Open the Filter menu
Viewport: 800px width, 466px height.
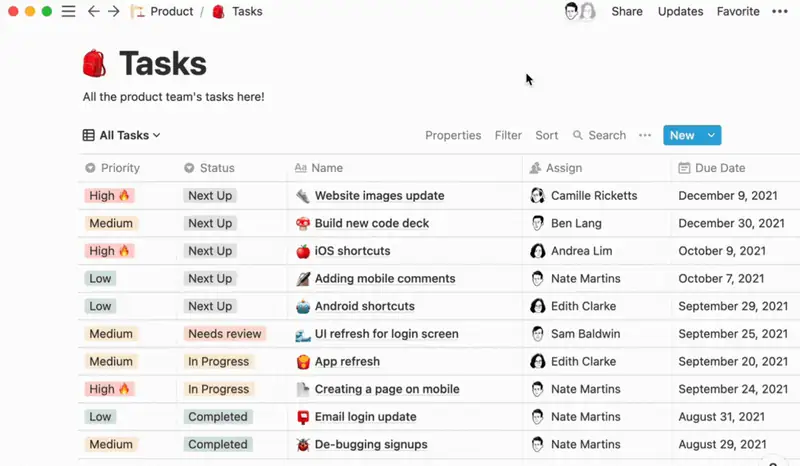tap(508, 135)
